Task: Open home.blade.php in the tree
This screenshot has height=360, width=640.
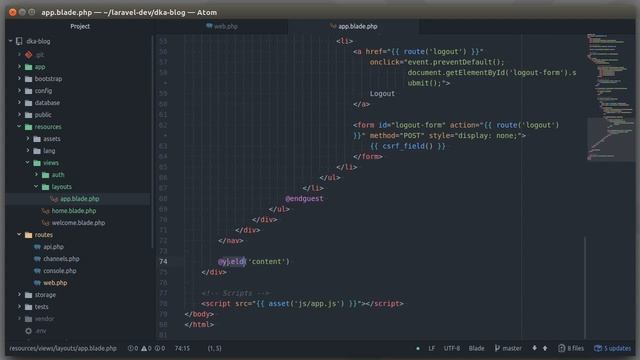Action: 74,211
